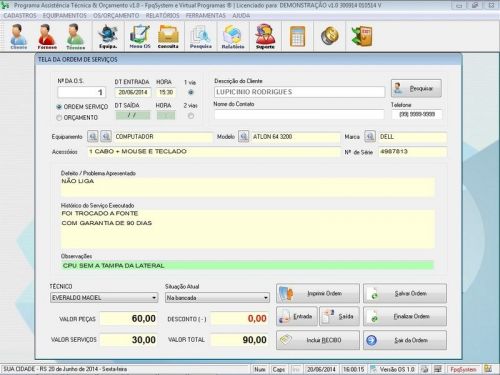500x375 pixels.
Task: Open the gold coin toolbar icon
Action: tap(330, 36)
